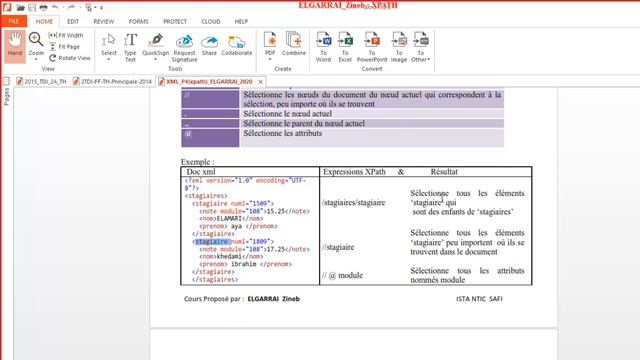Set view to Fit Page
Viewport: 640px width, 360px height.
point(64,47)
